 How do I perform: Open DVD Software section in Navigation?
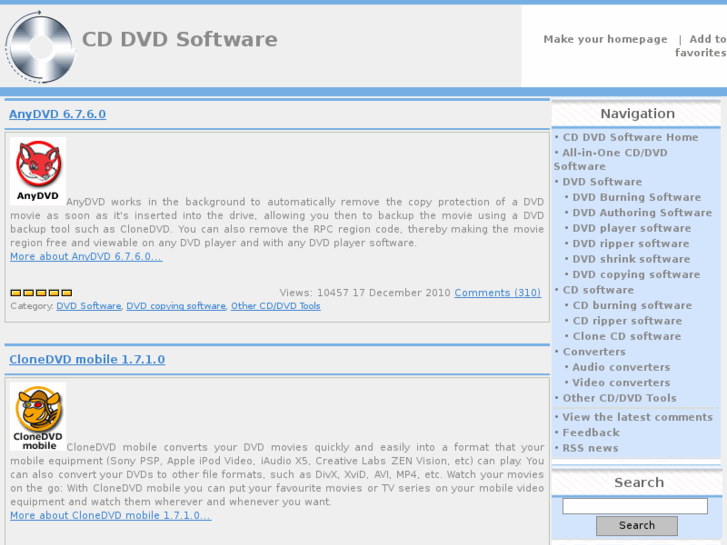click(602, 182)
